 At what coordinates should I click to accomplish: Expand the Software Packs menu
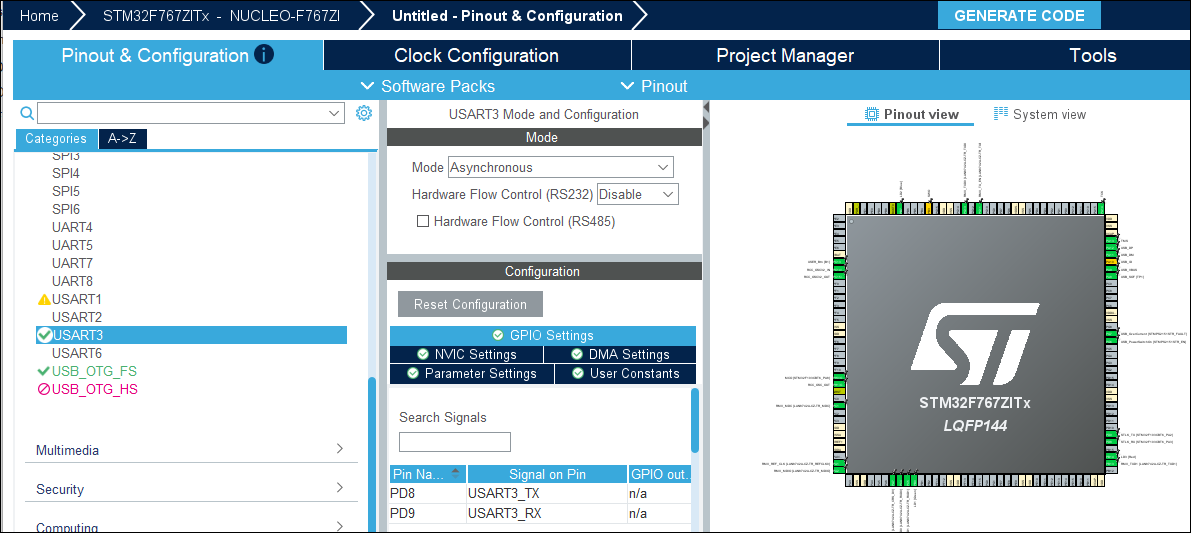tap(428, 86)
